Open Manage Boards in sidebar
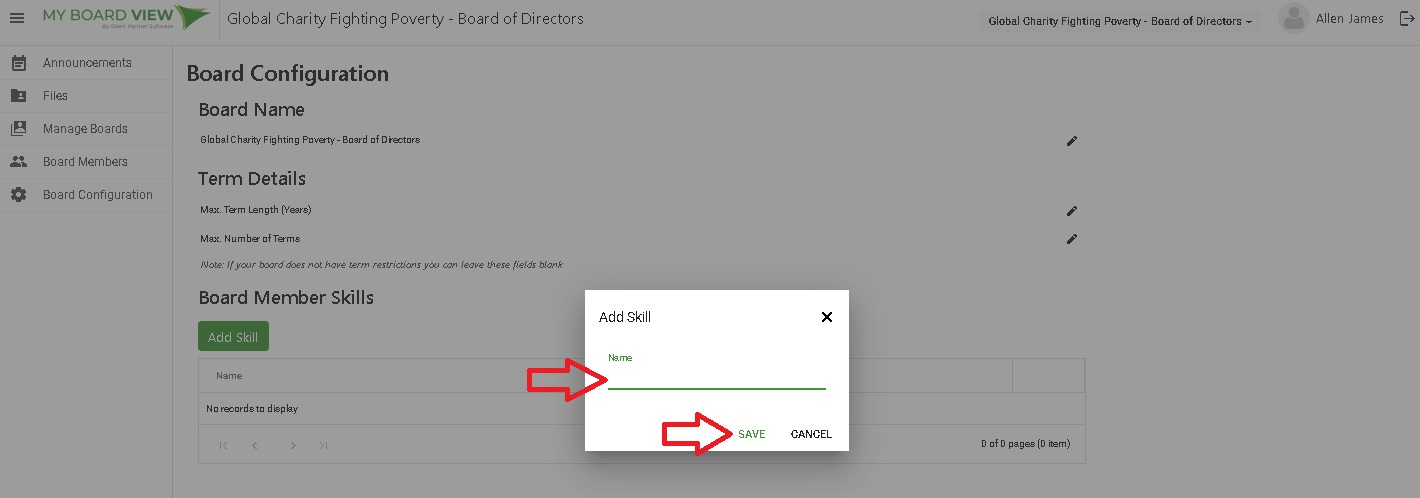Screen dimensions: 1420x498 pyautogui.click(x=85, y=129)
